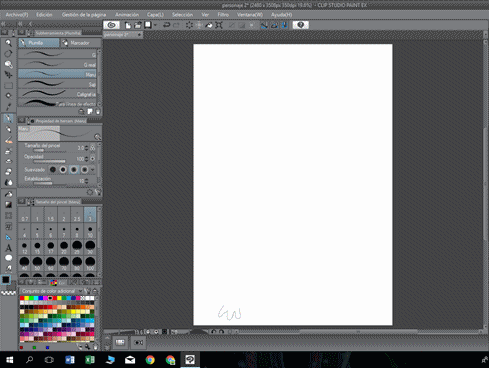Pick the Eyedropper tool
The width and height of the screenshot is (489, 368).
pyautogui.click(x=8, y=107)
